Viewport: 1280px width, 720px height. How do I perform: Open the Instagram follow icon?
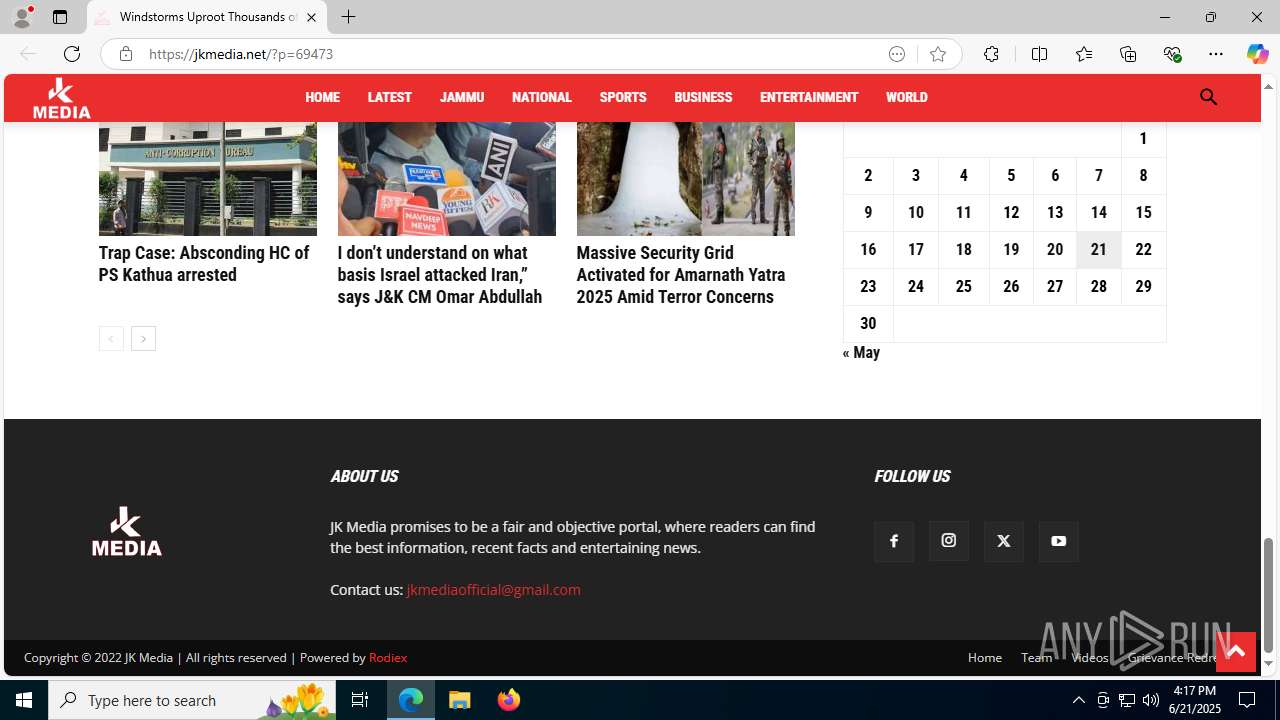click(x=949, y=541)
